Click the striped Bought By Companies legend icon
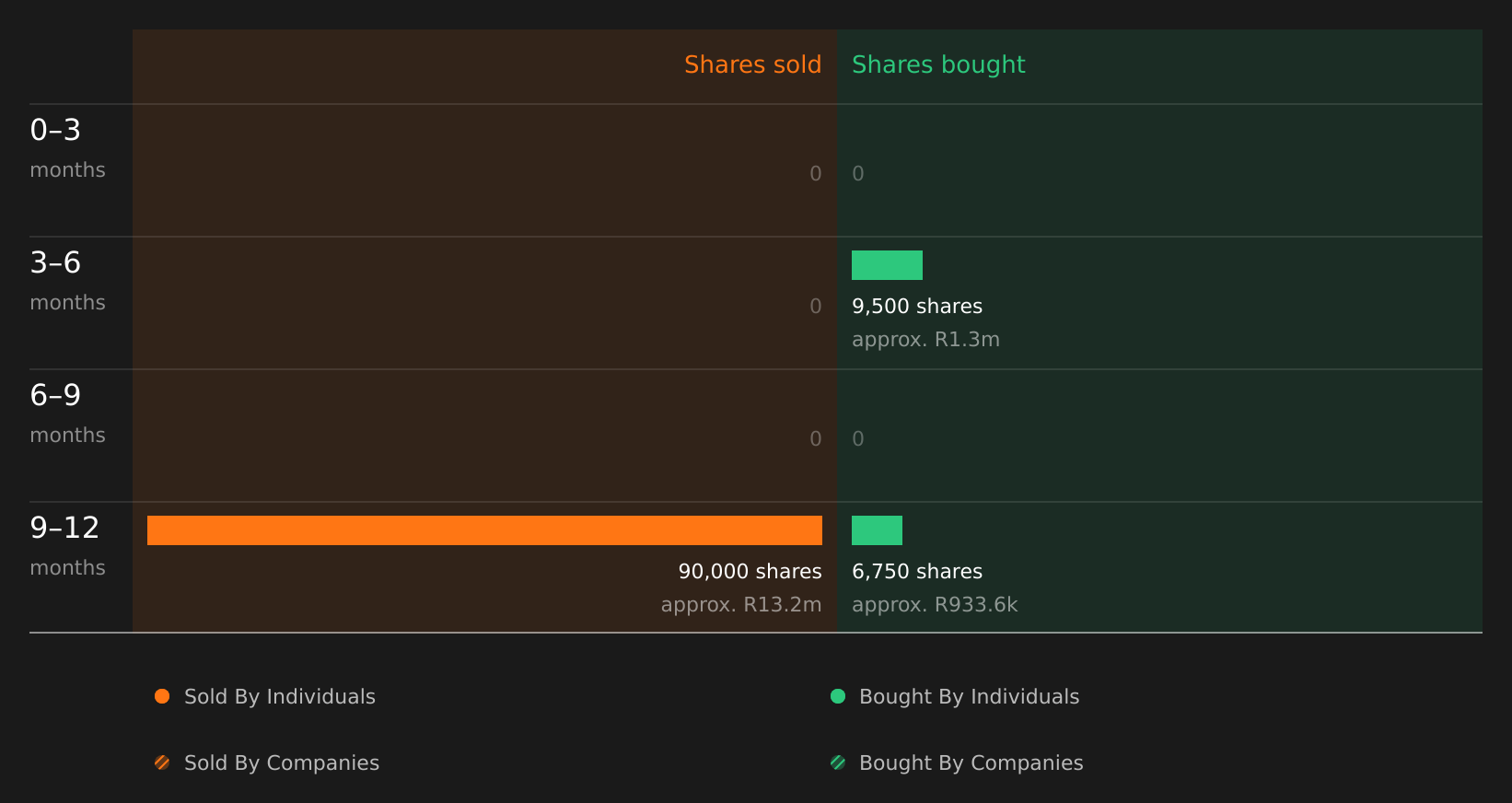This screenshot has height=803, width=1512. point(838,762)
